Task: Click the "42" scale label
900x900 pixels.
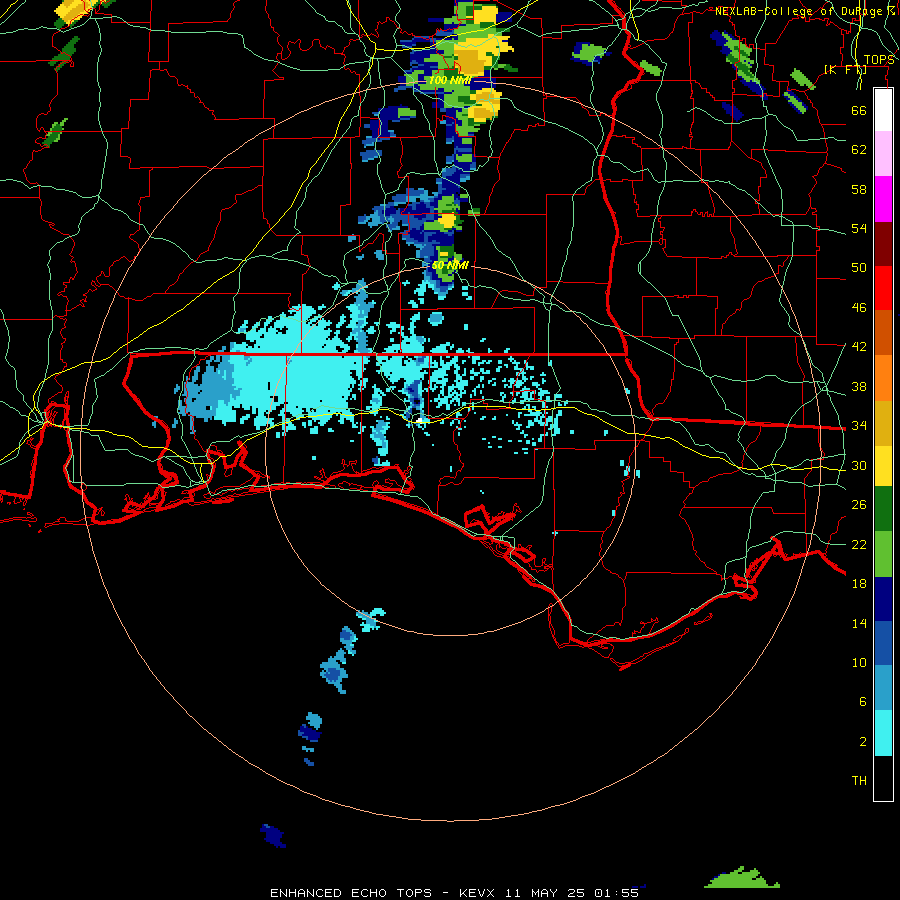Action: [x=859, y=347]
